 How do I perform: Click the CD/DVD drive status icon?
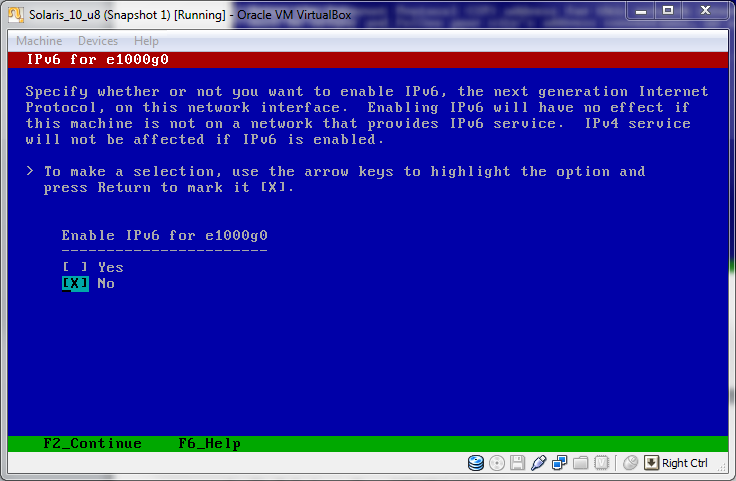pos(497,463)
